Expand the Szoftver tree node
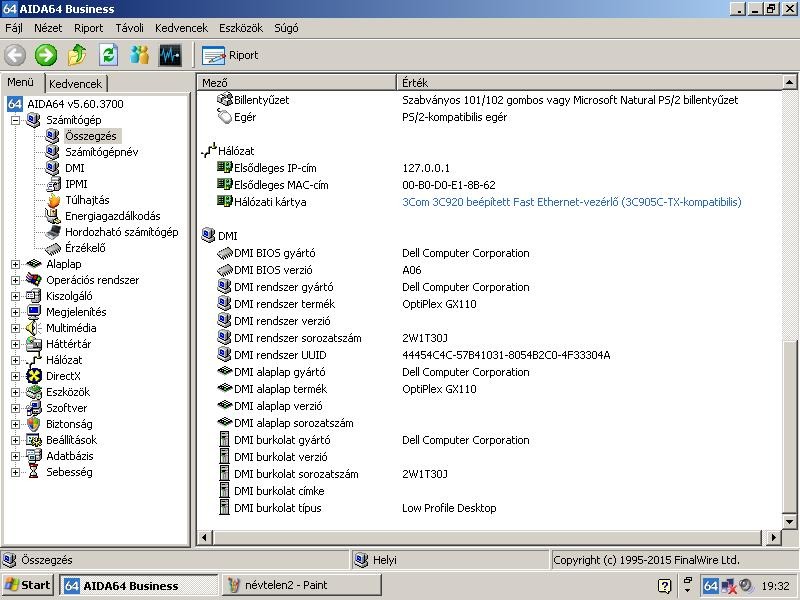The image size is (800, 600). click(x=15, y=408)
